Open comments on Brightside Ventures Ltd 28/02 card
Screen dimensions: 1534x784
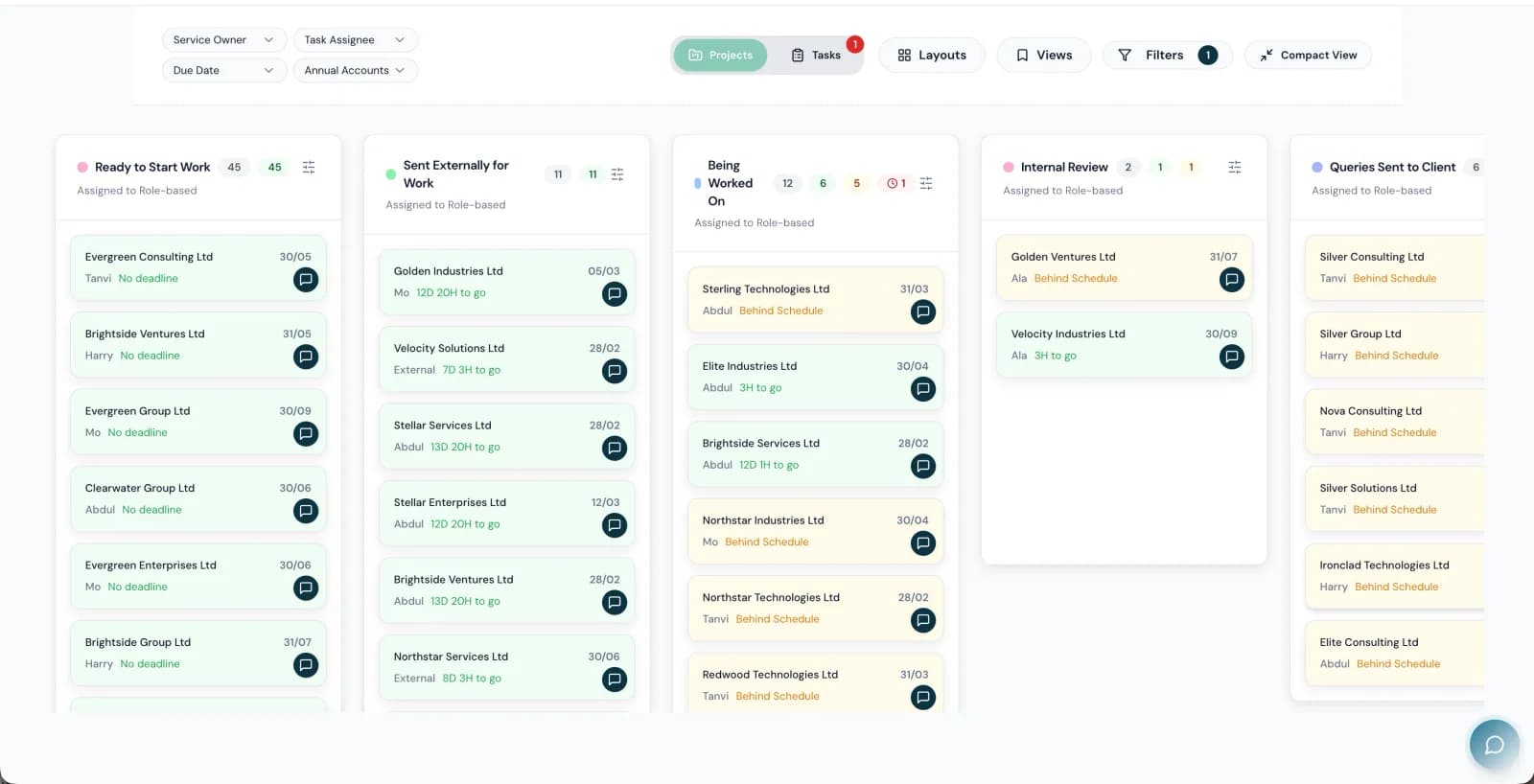coord(615,603)
